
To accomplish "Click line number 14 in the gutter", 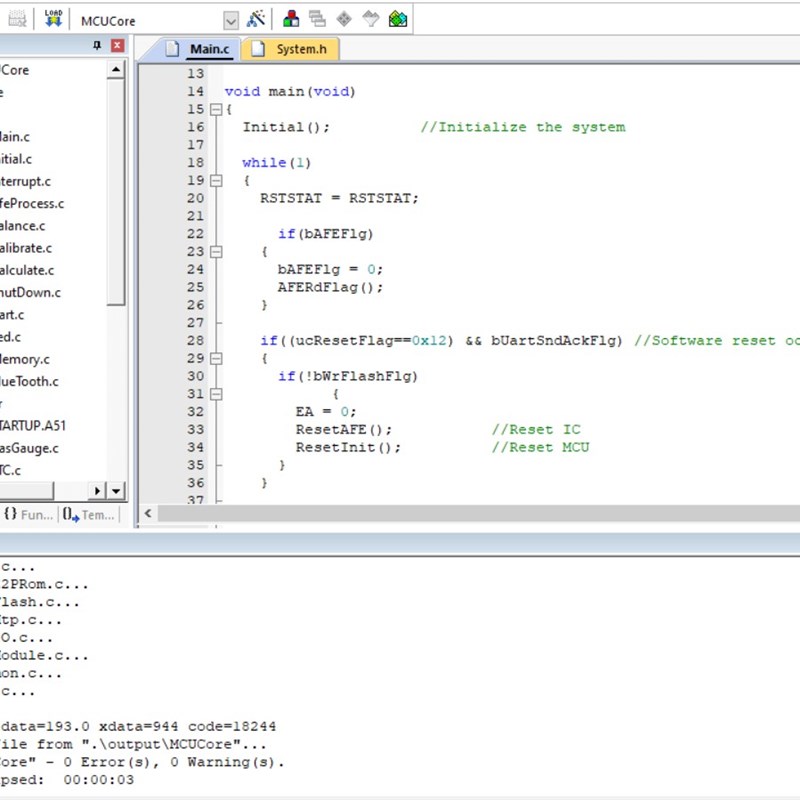I will (195, 91).
